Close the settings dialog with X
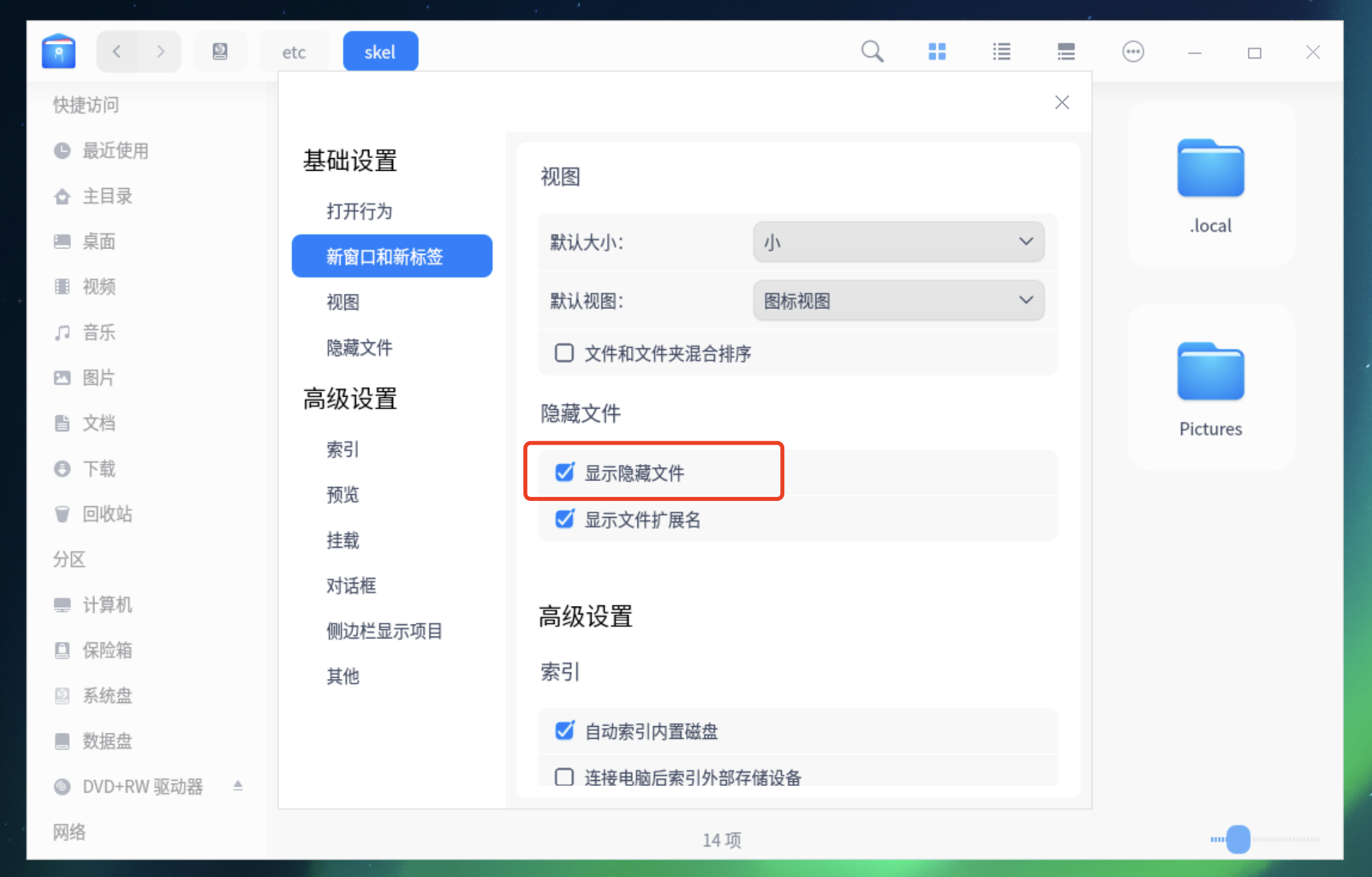Screen dimensions: 1372x877 pyautogui.click(x=1062, y=102)
